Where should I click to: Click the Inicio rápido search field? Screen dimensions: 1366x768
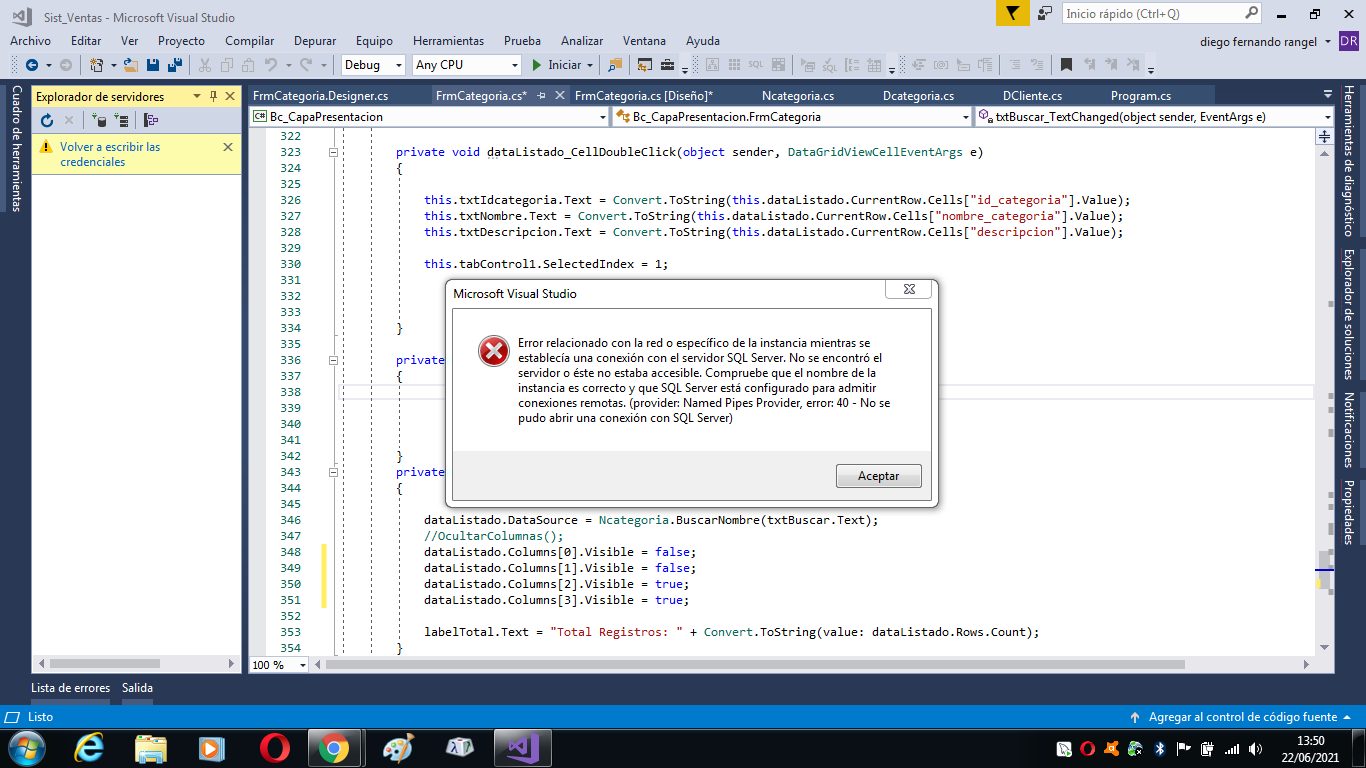click(x=1163, y=14)
